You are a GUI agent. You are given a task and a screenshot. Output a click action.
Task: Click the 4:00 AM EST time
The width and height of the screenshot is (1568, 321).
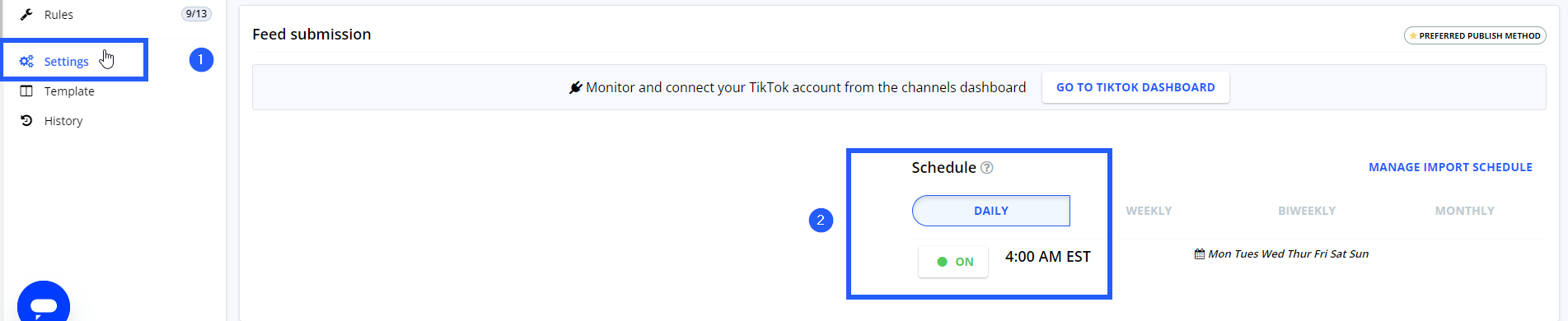coord(1047,257)
